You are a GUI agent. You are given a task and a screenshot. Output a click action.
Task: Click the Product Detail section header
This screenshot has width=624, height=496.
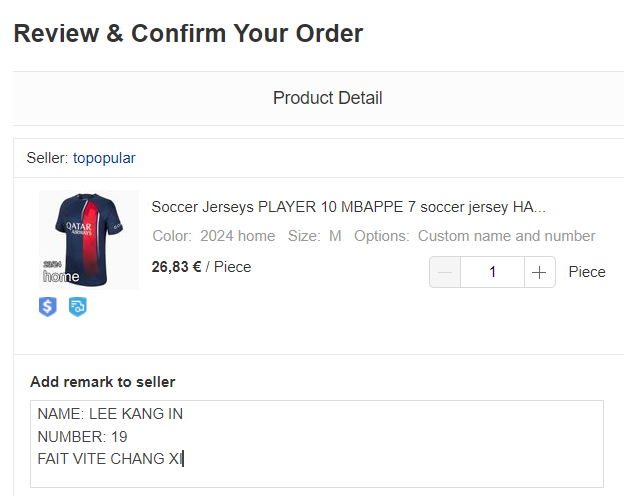point(327,98)
